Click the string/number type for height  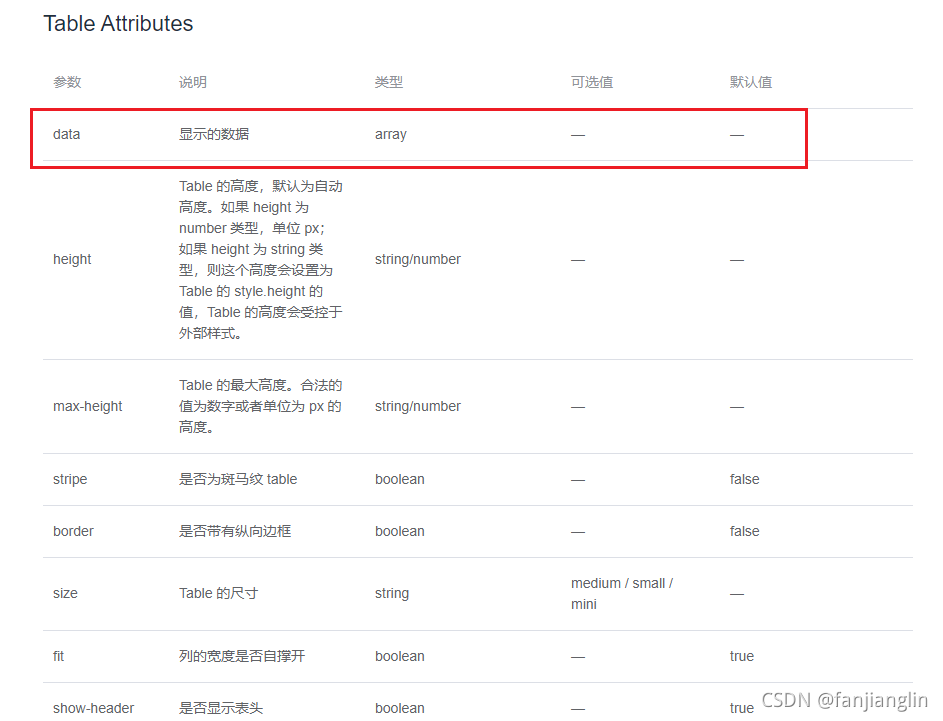click(x=417, y=259)
